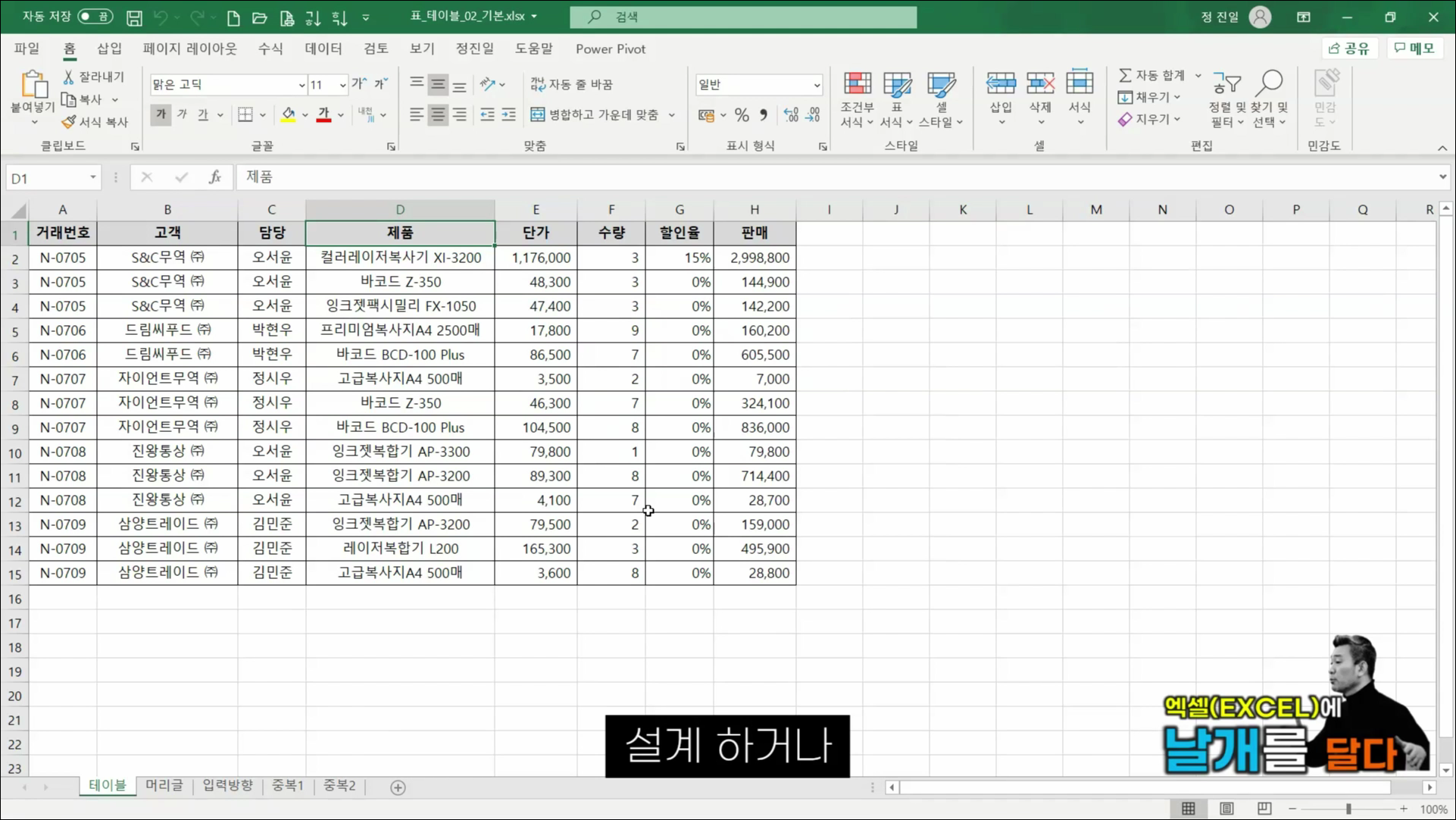Add a new worksheet with the plus button
The height and width of the screenshot is (820, 1456).
397,787
